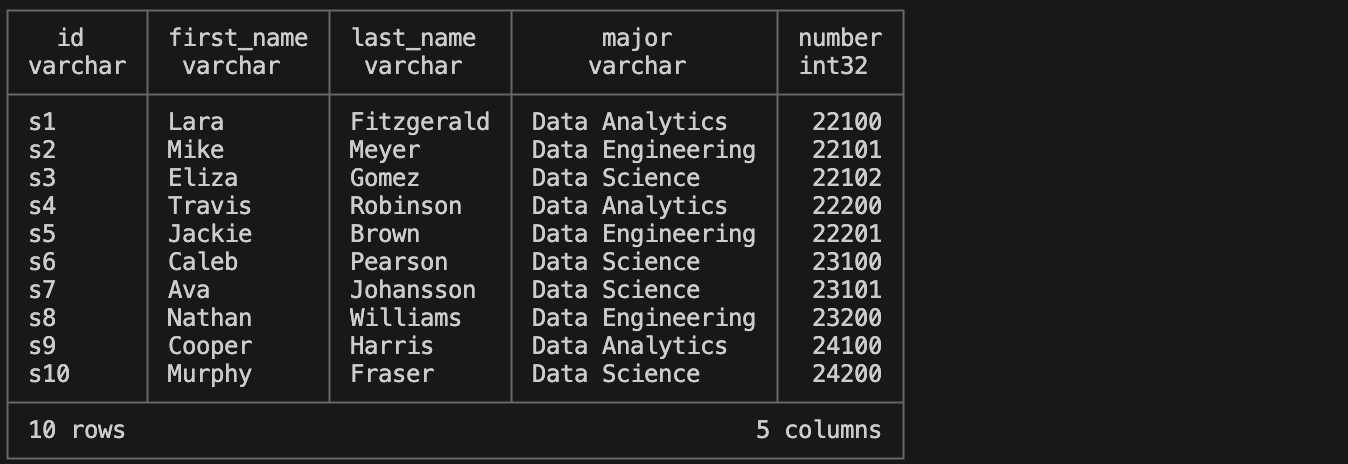
Task: Click the last_name column header
Action: point(413,38)
